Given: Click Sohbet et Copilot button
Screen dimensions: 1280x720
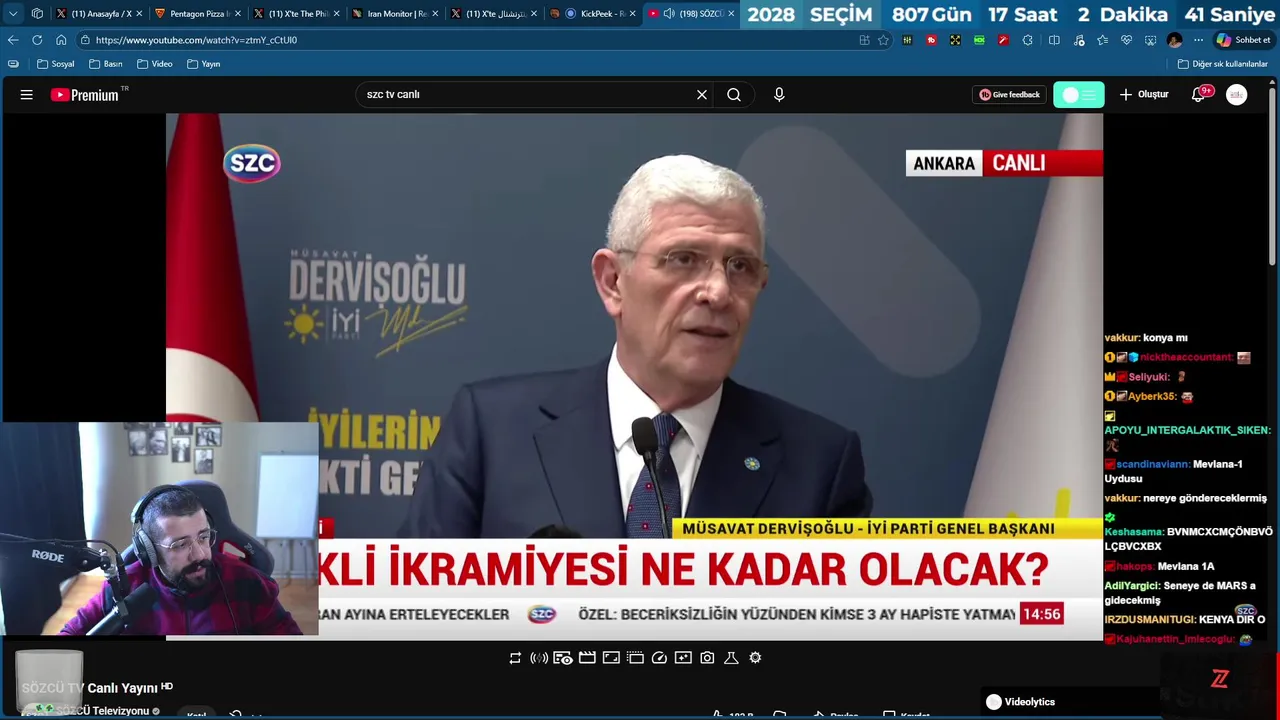Looking at the screenshot, I should [1243, 40].
